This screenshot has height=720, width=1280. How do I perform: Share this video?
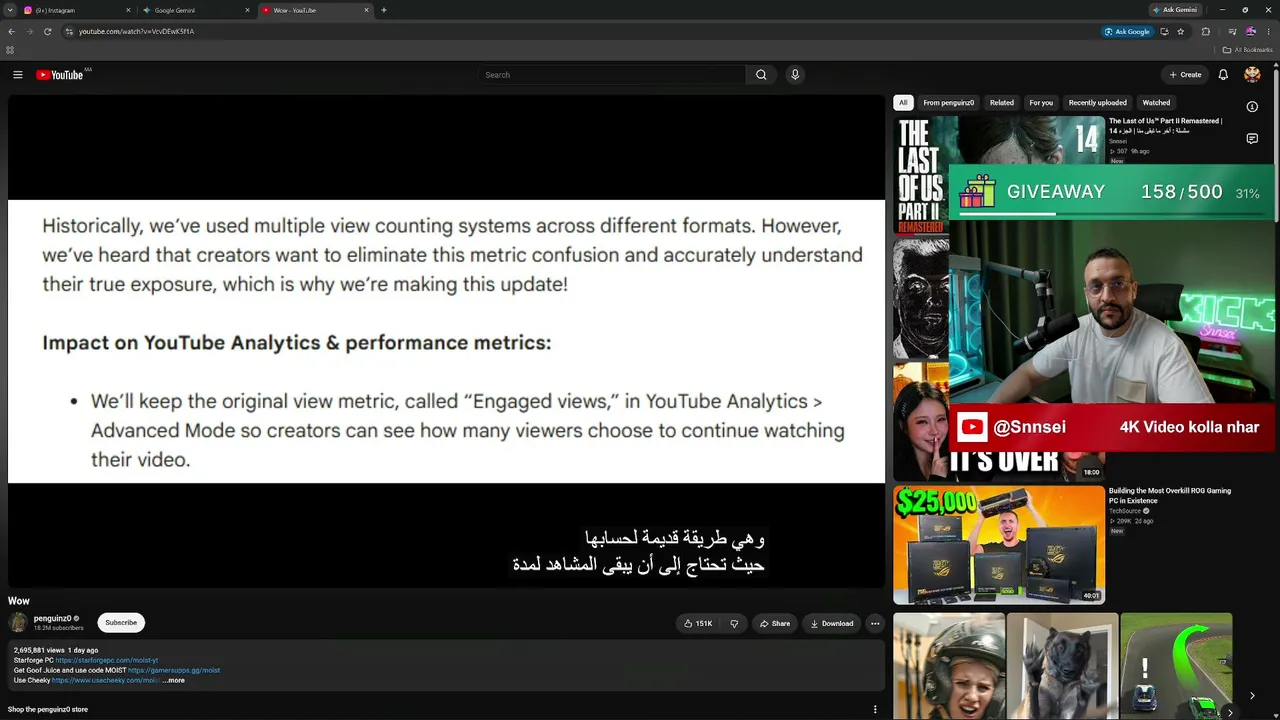775,623
